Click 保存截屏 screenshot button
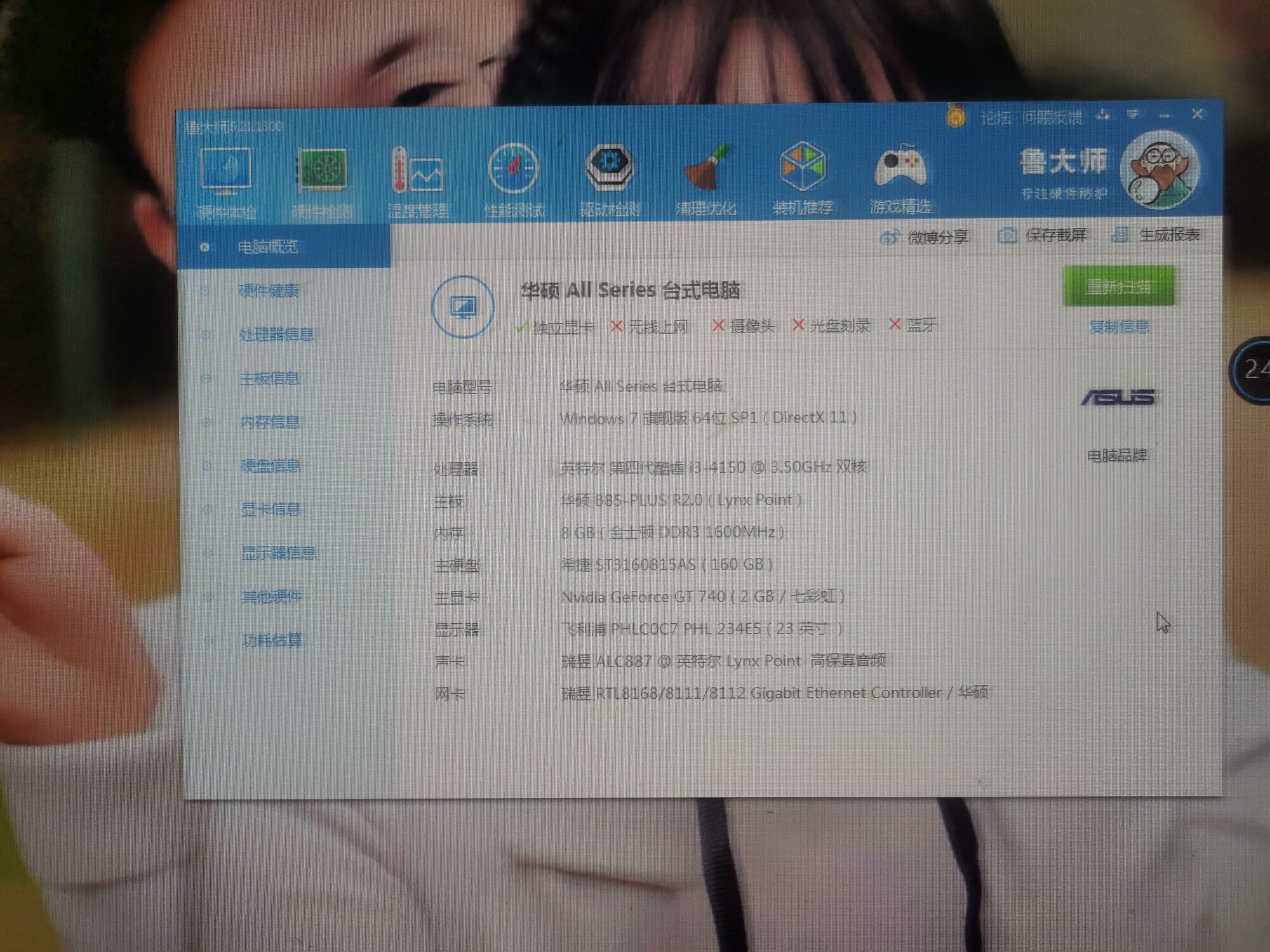The width and height of the screenshot is (1270, 952). tap(1043, 235)
